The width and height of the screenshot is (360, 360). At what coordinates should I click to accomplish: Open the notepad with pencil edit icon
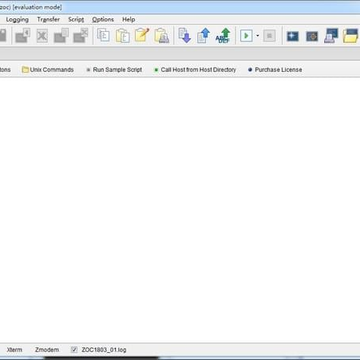point(142,35)
